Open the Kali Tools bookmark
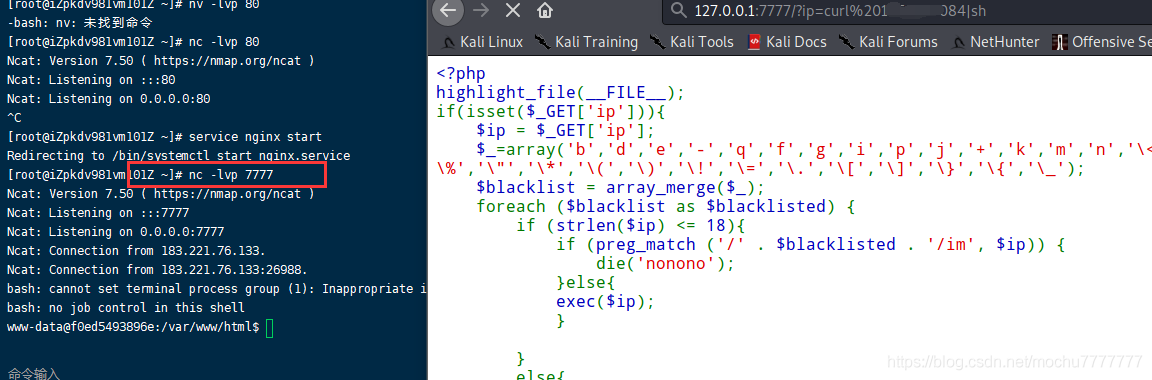This screenshot has width=1152, height=380. pos(691,42)
